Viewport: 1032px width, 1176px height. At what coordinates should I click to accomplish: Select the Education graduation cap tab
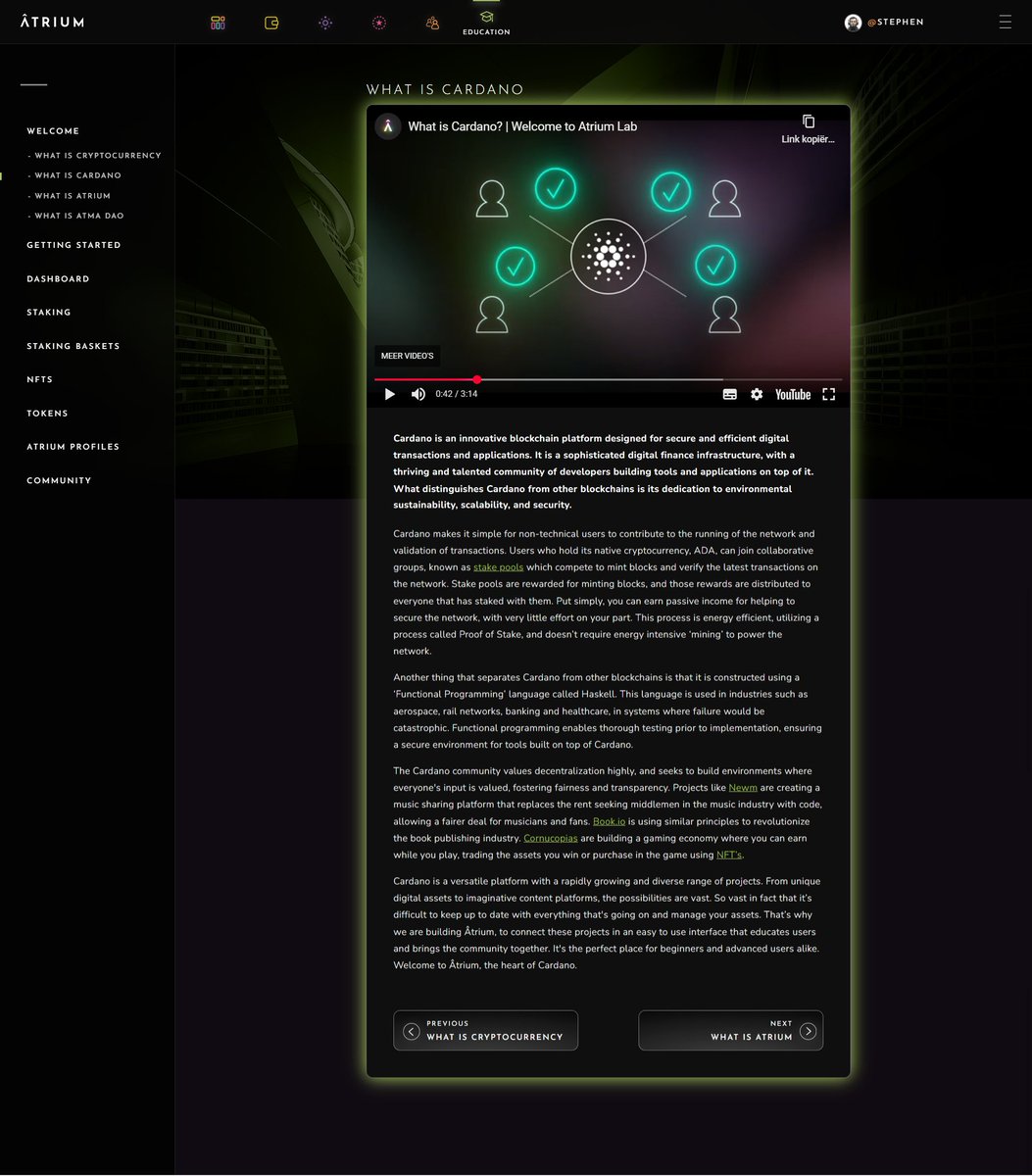[x=486, y=22]
